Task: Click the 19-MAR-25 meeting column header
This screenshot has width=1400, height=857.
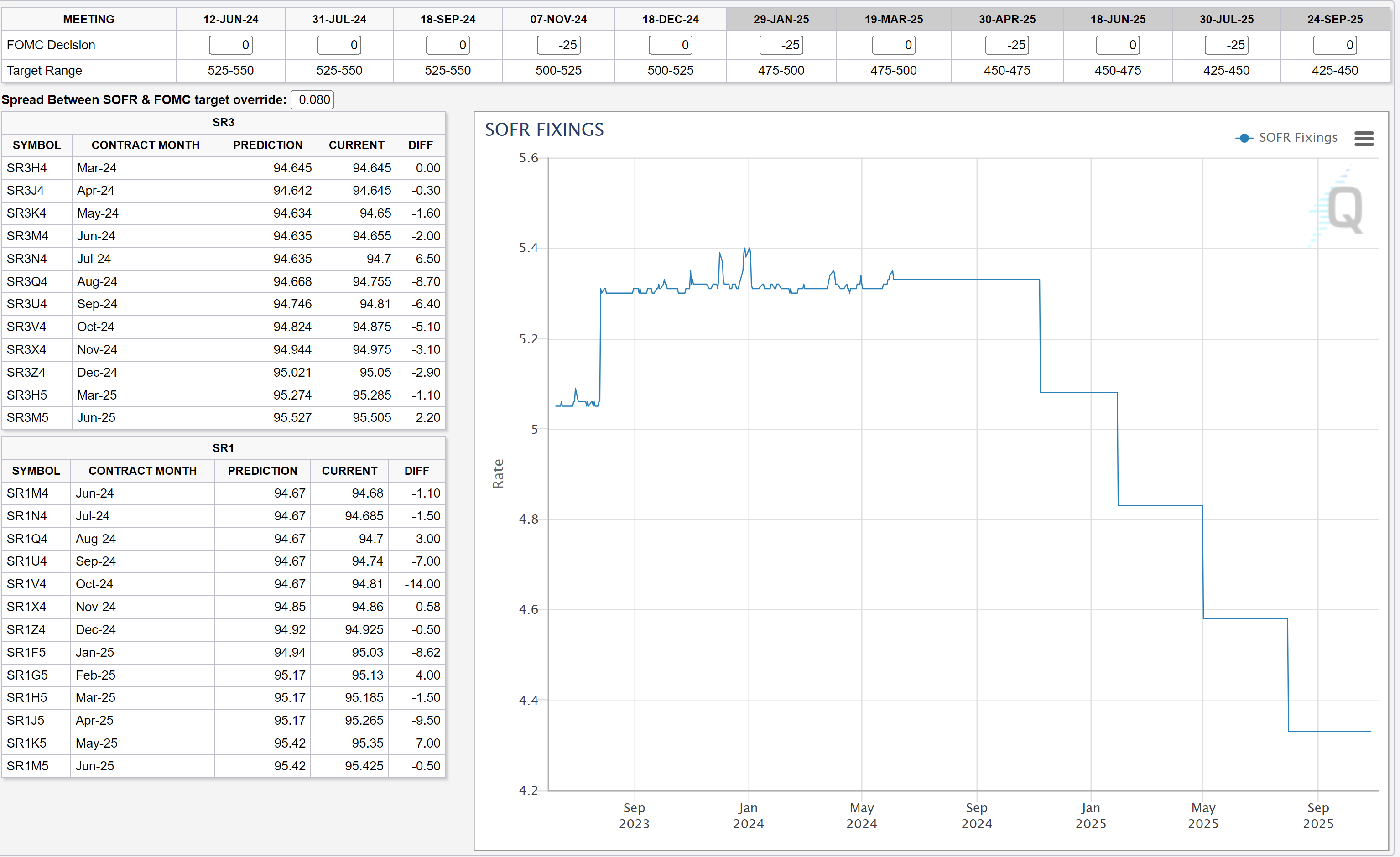Action: pyautogui.click(x=894, y=19)
